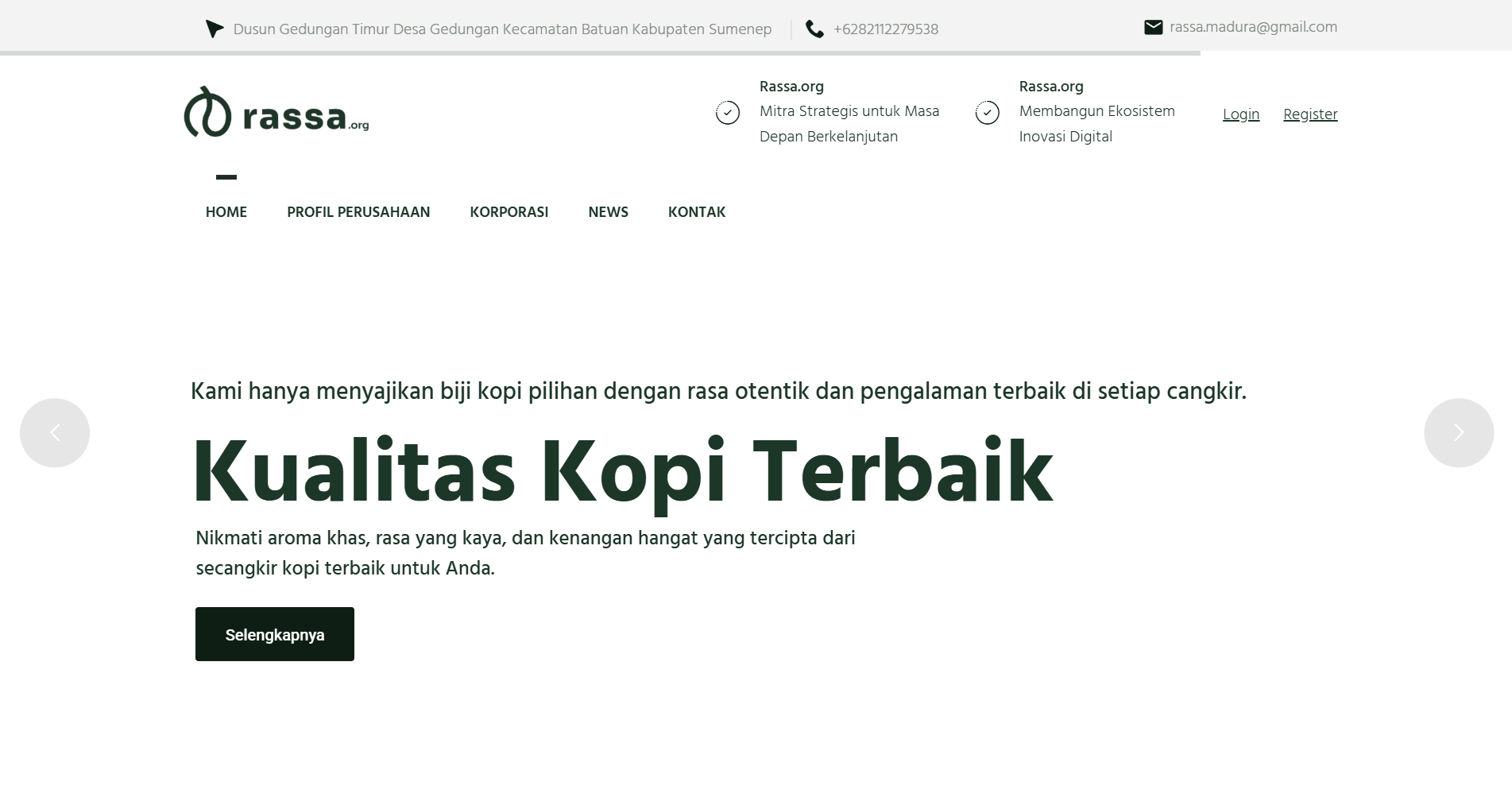Screen dimensions: 1512x801
Task: Click the rassa.madura@gmail.com email address
Action: (1254, 27)
